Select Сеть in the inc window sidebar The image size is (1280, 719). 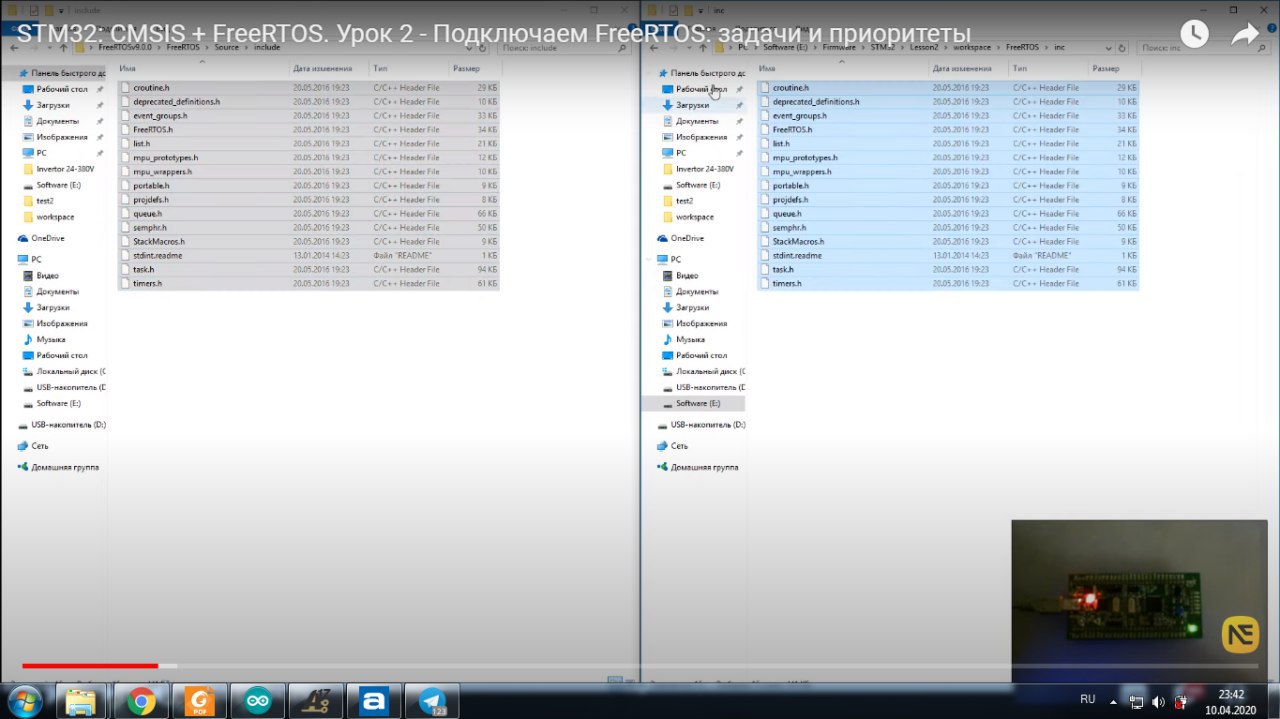679,446
